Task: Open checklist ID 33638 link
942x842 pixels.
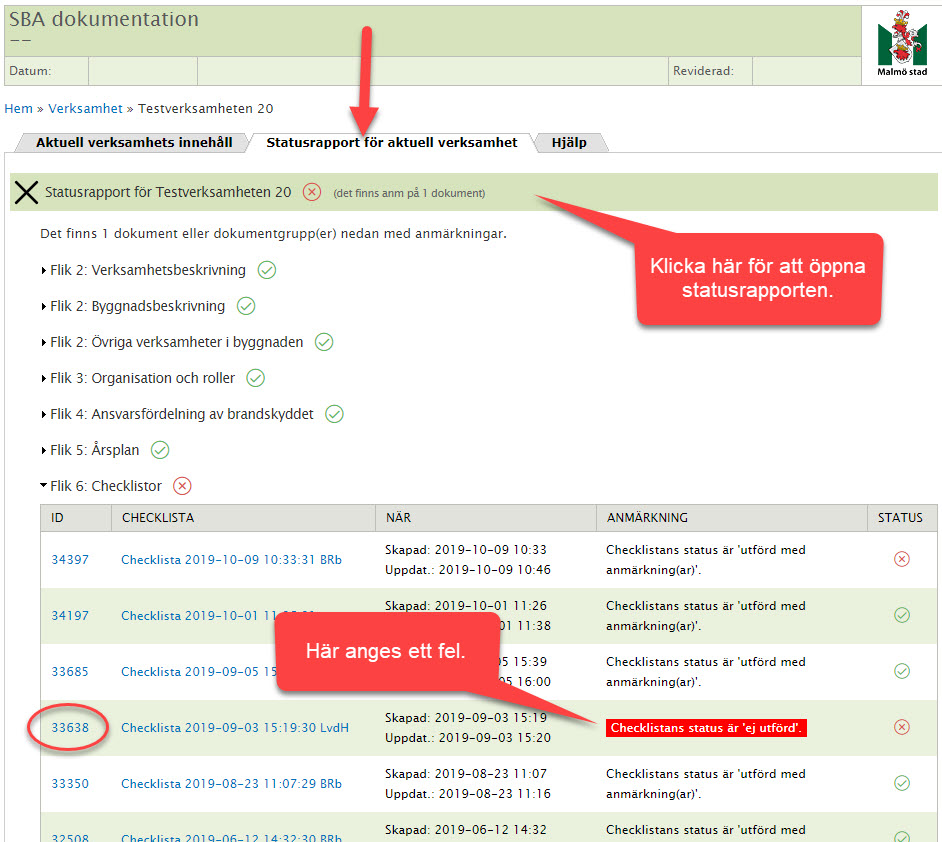Action: (70, 728)
